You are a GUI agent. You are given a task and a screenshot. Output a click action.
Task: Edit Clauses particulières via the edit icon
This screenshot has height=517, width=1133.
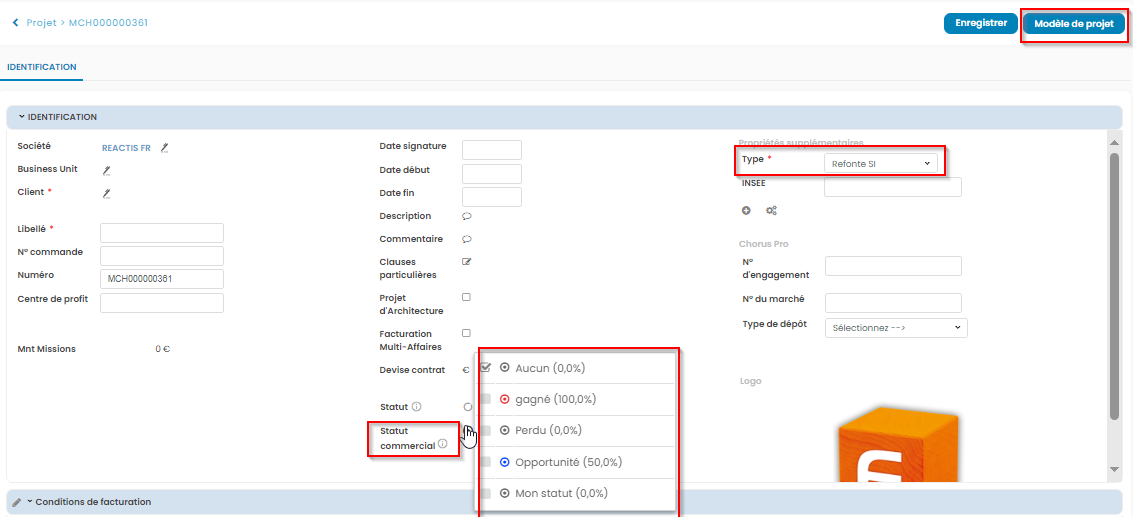pyautogui.click(x=466, y=262)
